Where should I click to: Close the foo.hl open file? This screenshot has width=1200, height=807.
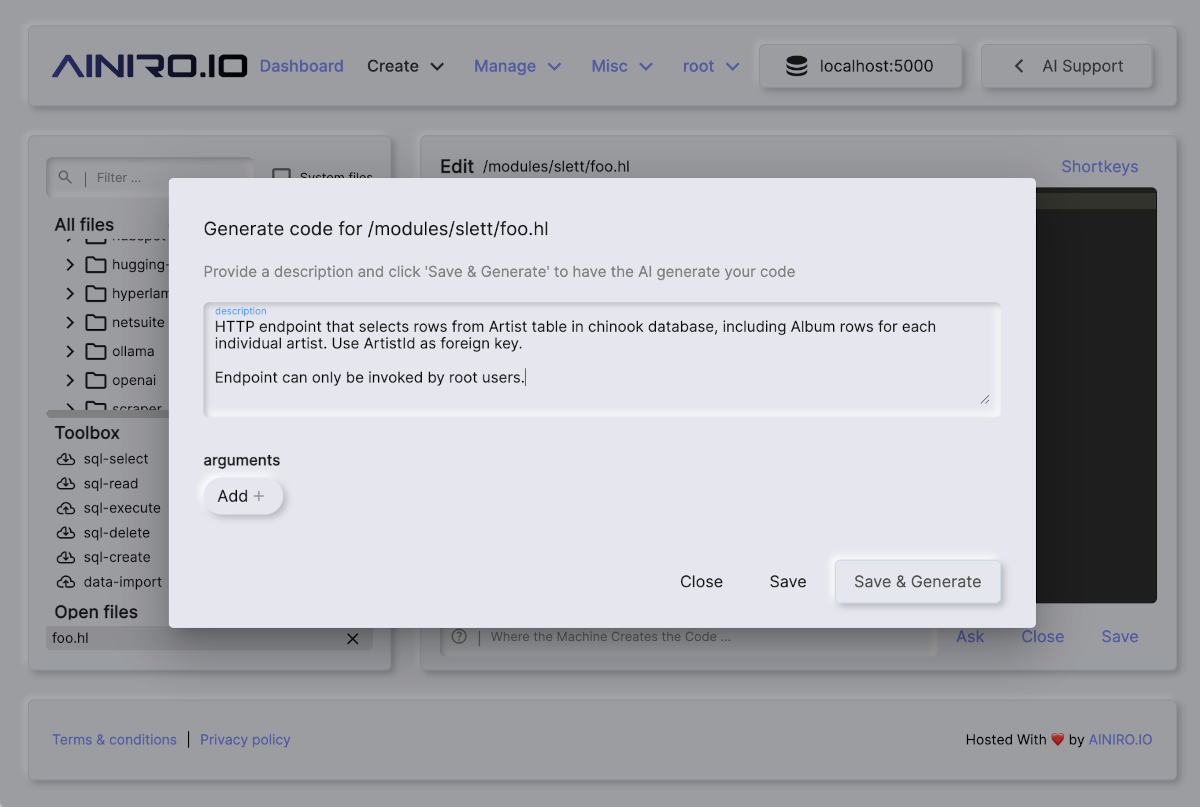click(352, 638)
